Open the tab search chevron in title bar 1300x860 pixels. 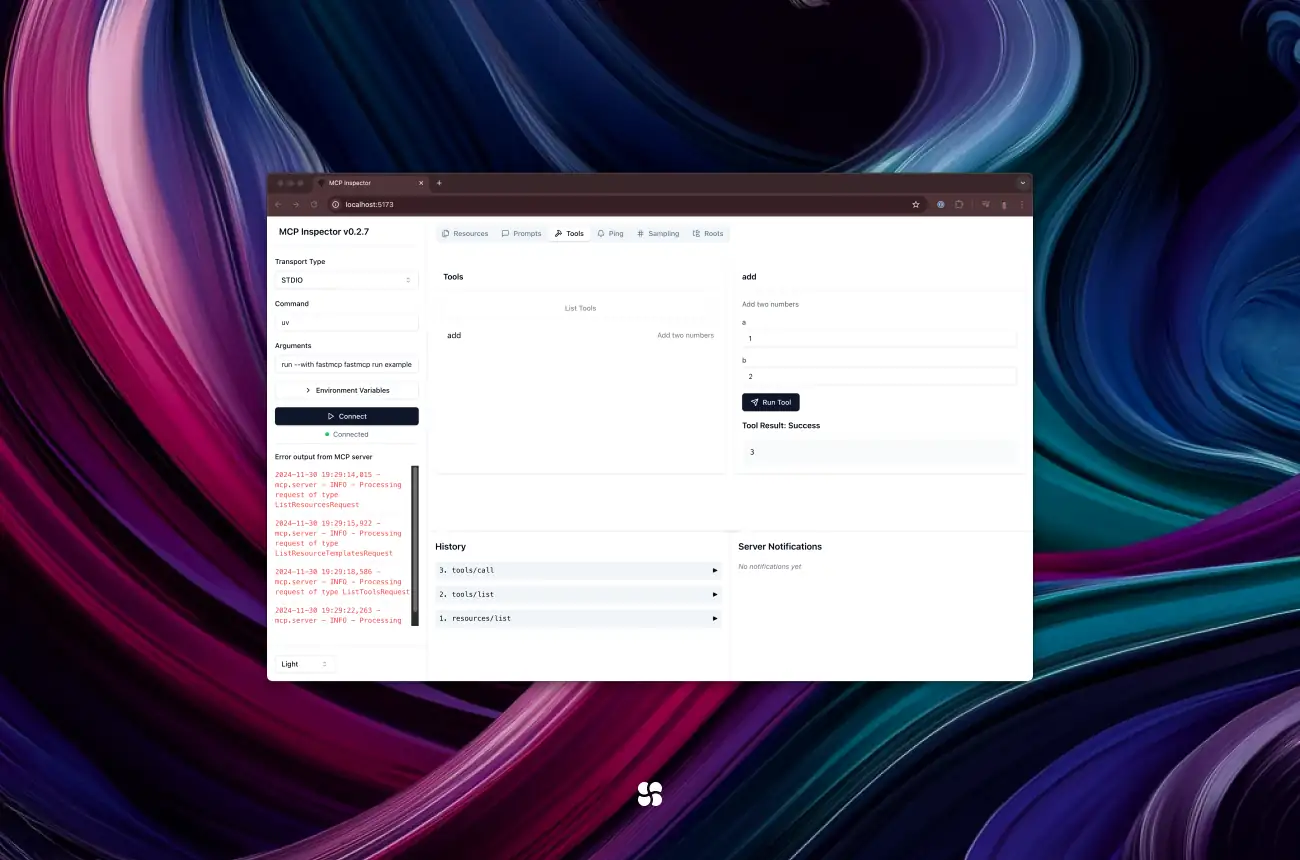pos(1022,183)
